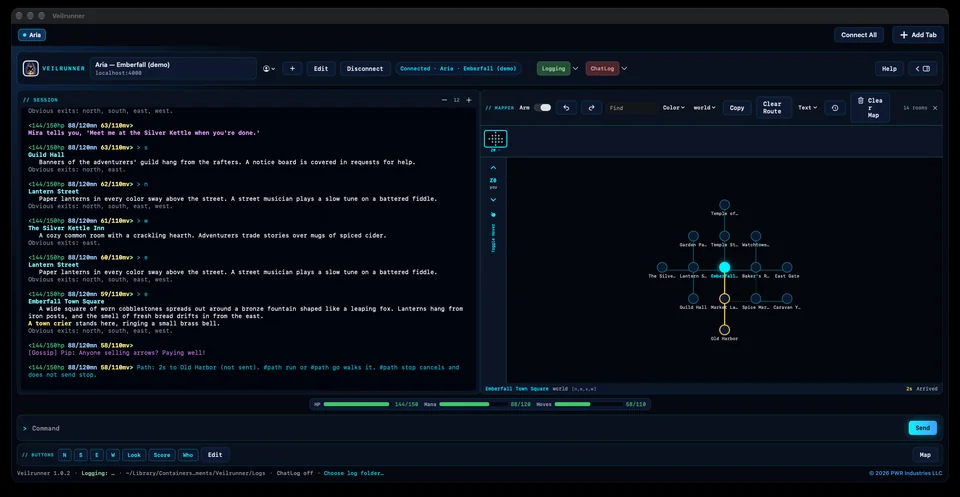Increase session font size with plus

pyautogui.click(x=469, y=100)
